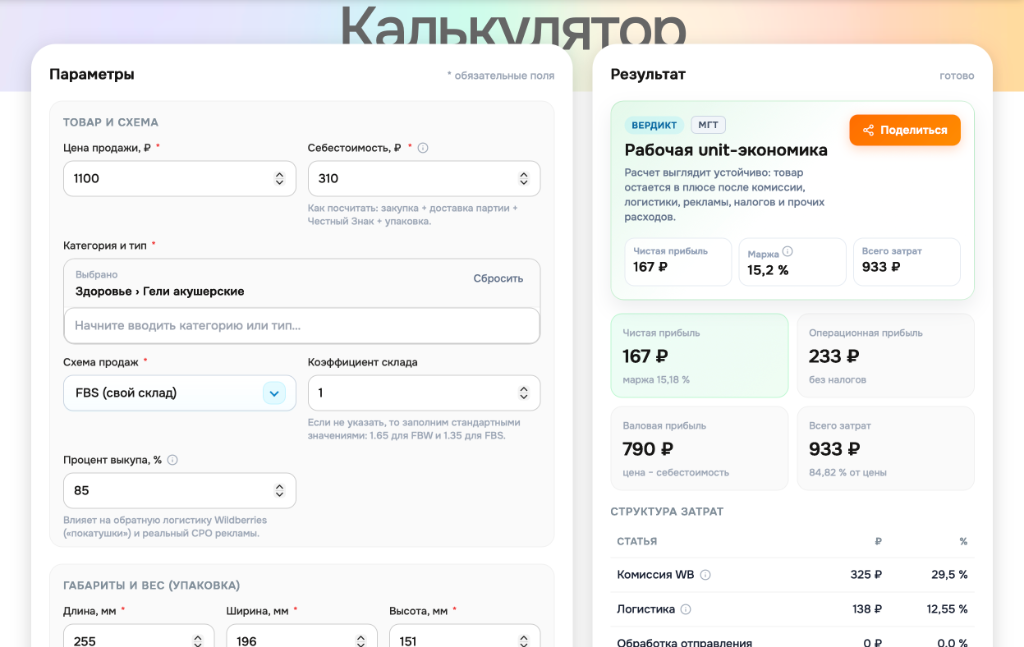Click stepper arrows in Высота field
The image size is (1024, 647).
click(x=524, y=641)
